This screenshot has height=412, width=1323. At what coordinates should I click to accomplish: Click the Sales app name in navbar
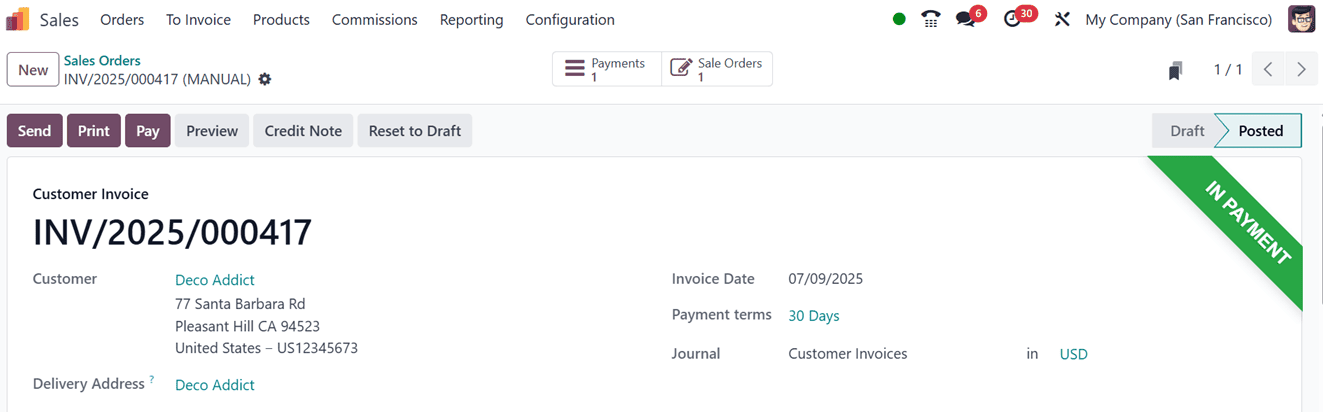[59, 19]
